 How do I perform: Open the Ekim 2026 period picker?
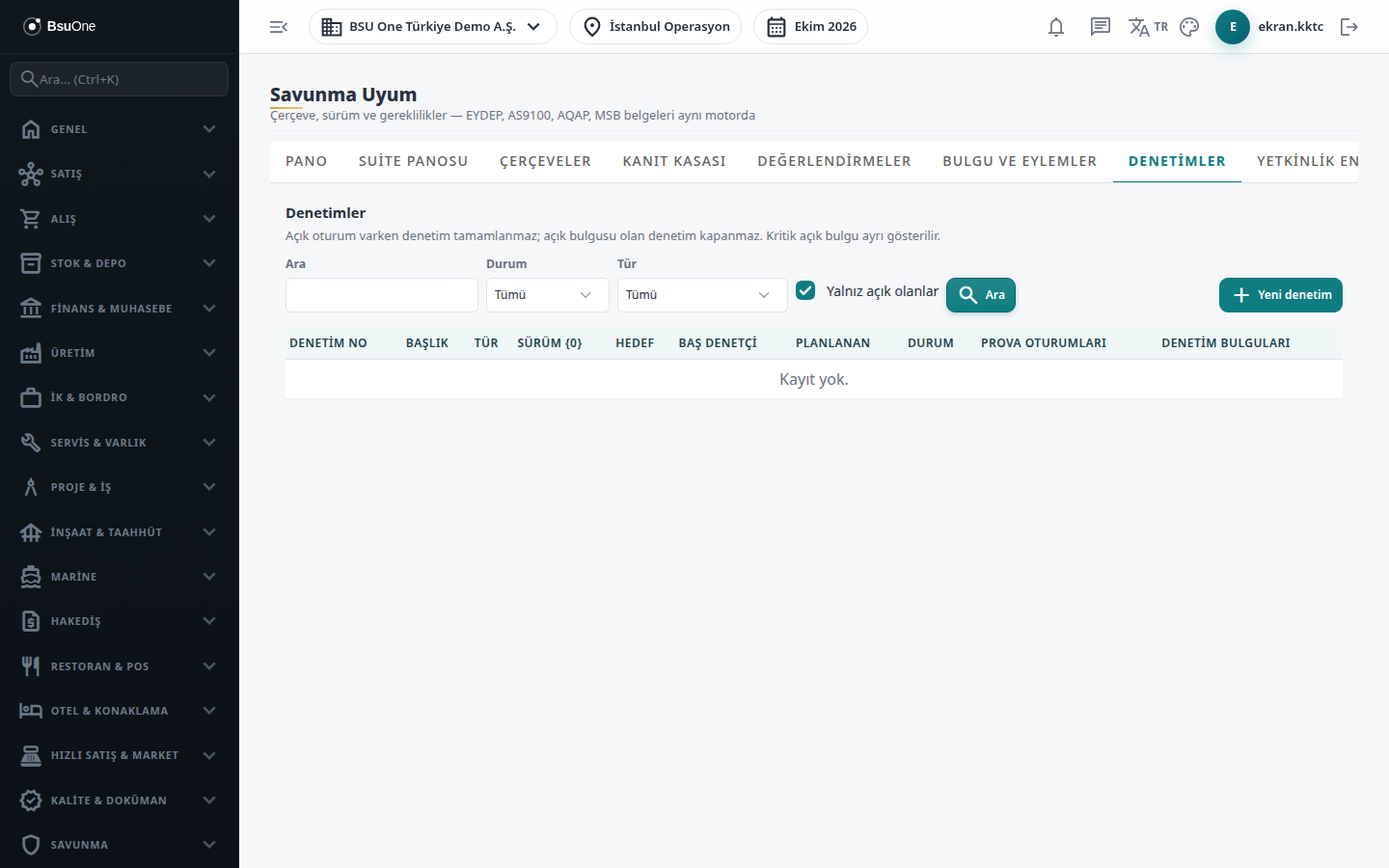[810, 27]
